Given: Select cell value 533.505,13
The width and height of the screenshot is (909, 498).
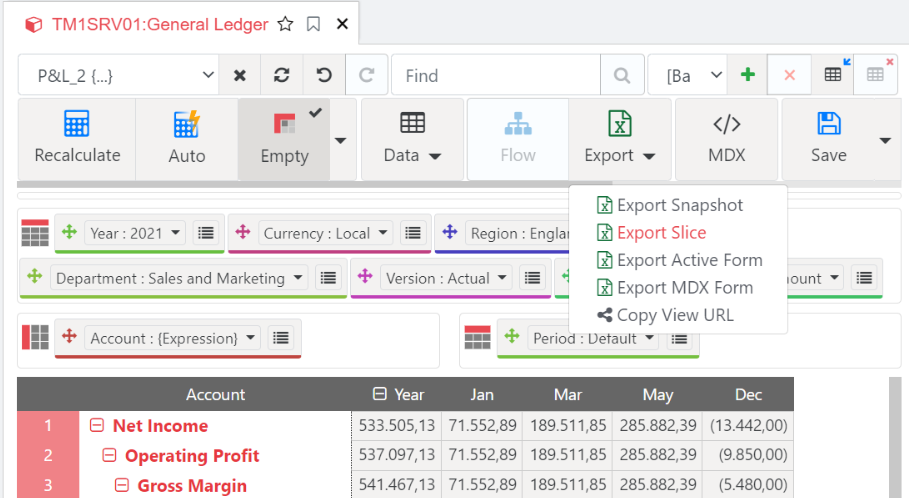Looking at the screenshot, I should [397, 426].
